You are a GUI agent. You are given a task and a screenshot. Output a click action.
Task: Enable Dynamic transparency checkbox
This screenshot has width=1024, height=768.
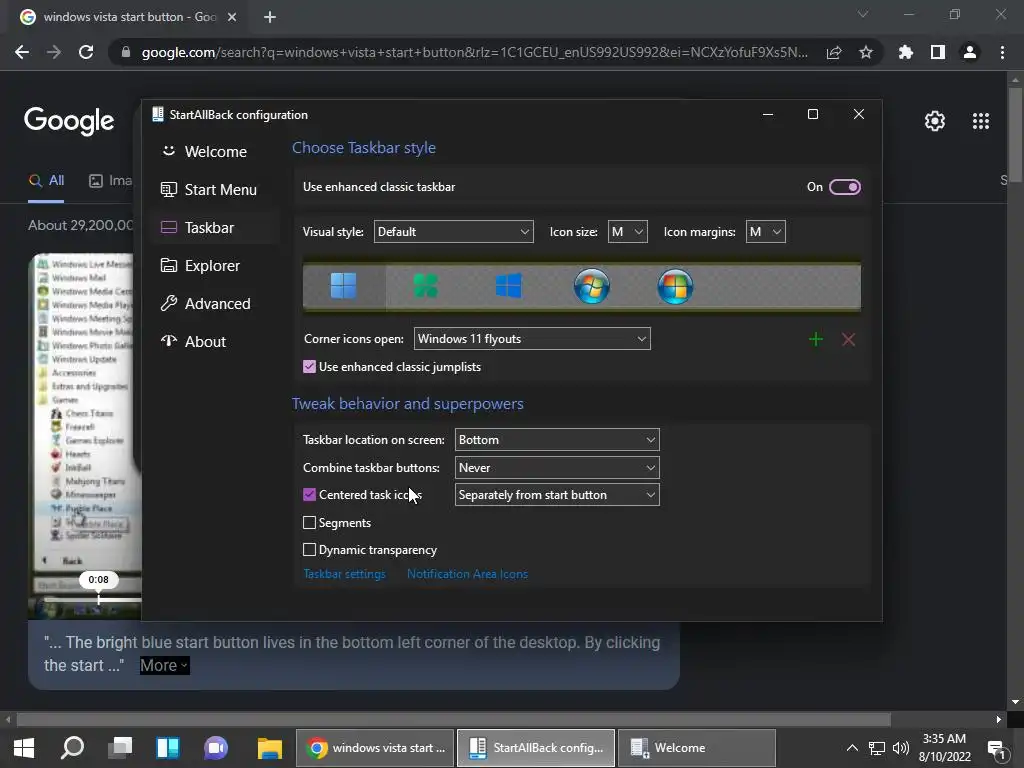[x=310, y=551]
